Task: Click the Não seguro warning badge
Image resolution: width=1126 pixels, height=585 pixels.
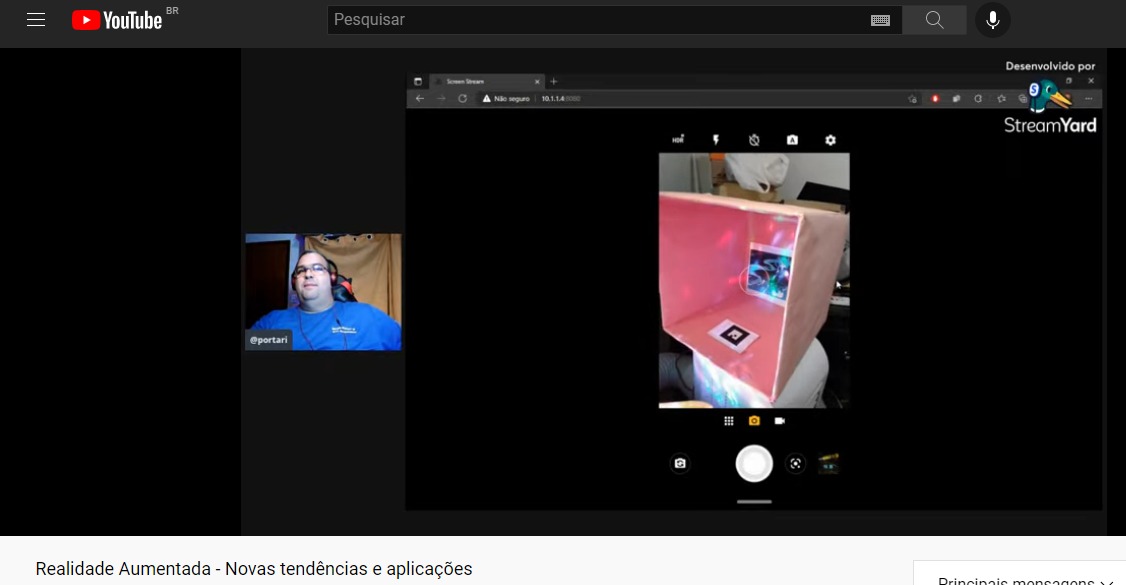Action: click(506, 98)
